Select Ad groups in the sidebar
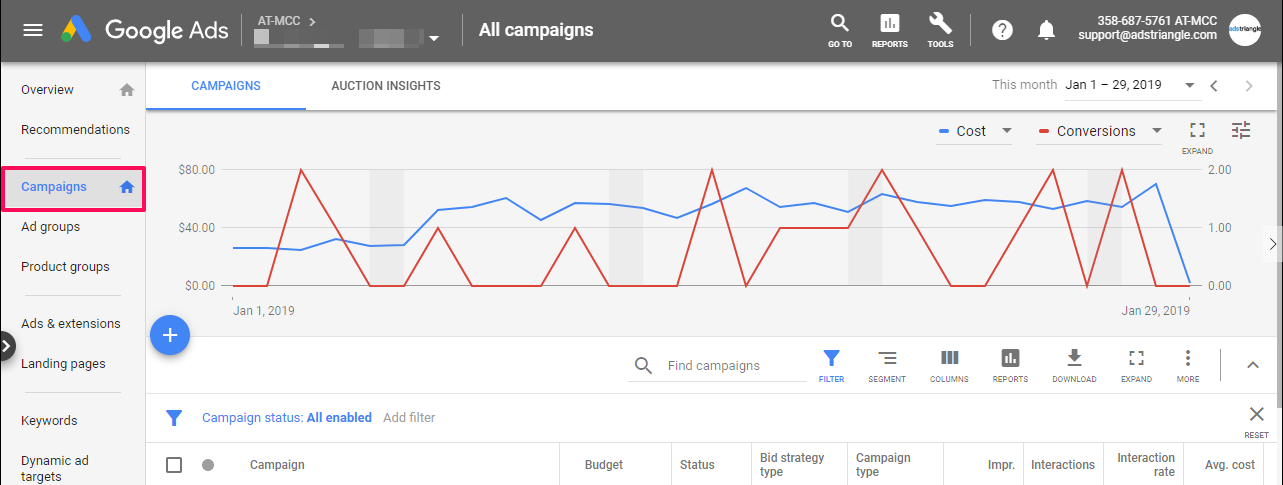The width and height of the screenshot is (1283, 485). [x=51, y=227]
